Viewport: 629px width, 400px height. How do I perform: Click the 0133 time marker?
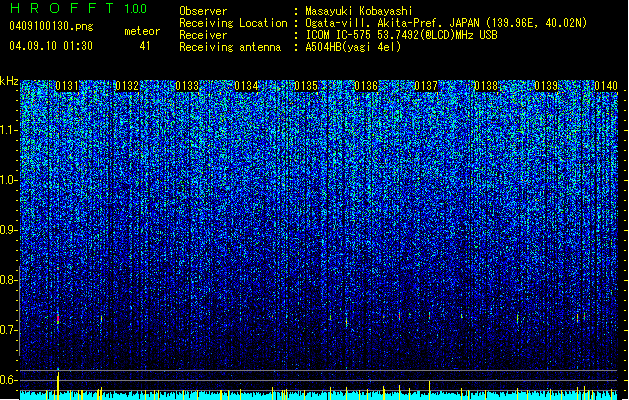pyautogui.click(x=187, y=86)
